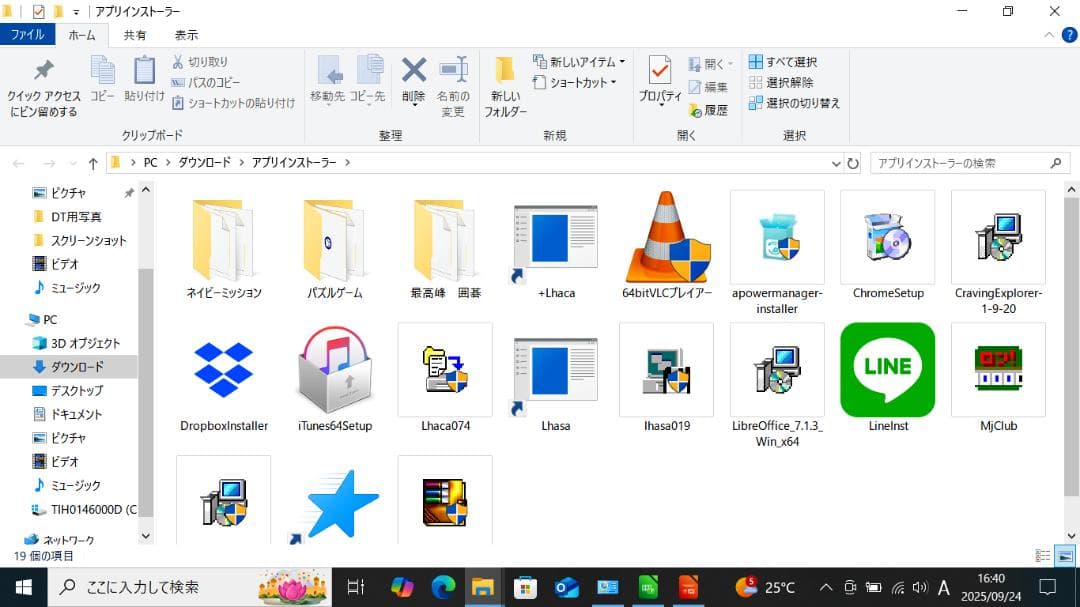
Task: Click the Rename (名前の変更) ribbon button
Action: (x=453, y=86)
